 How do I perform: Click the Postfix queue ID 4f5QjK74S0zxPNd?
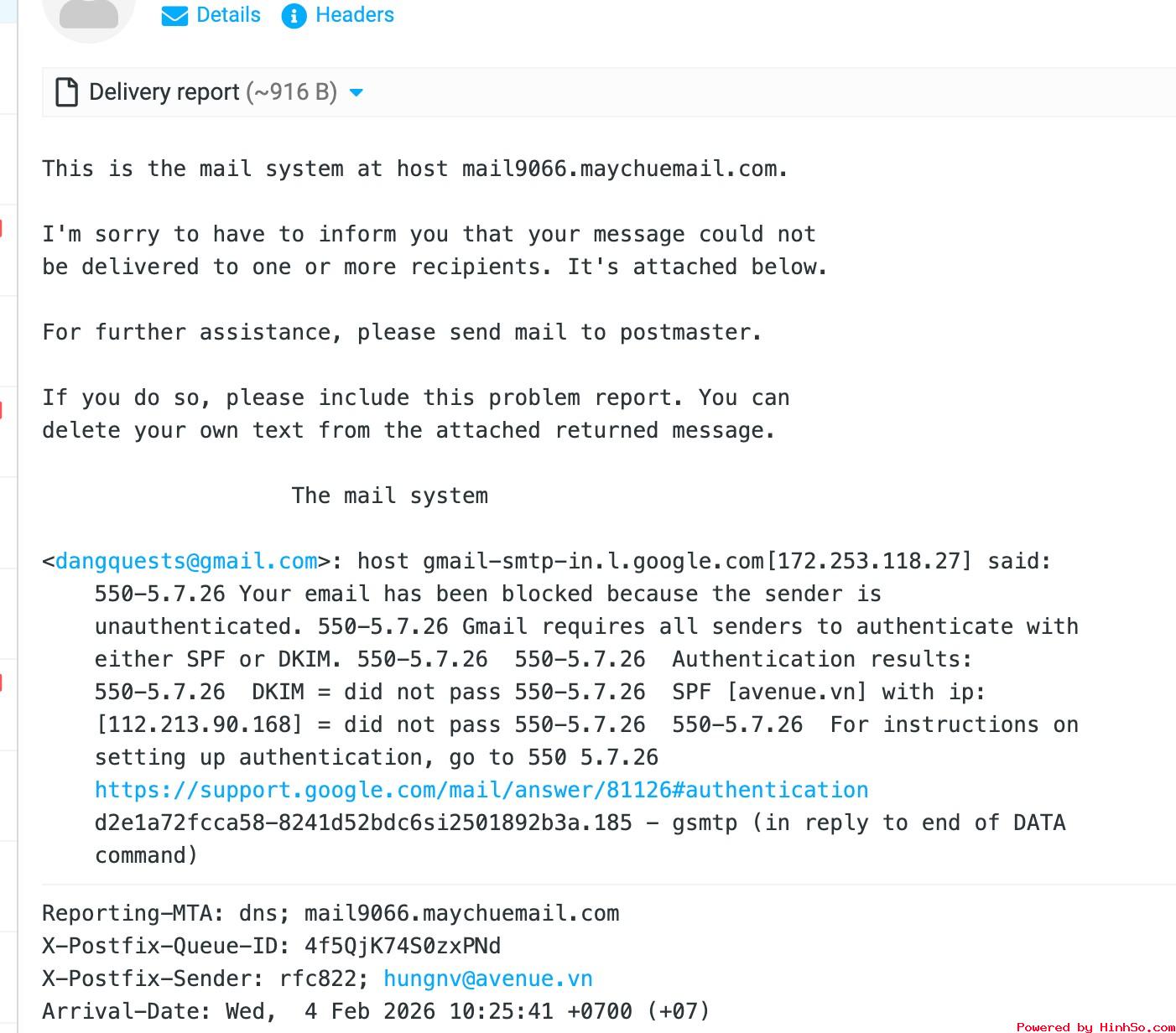[x=403, y=946]
